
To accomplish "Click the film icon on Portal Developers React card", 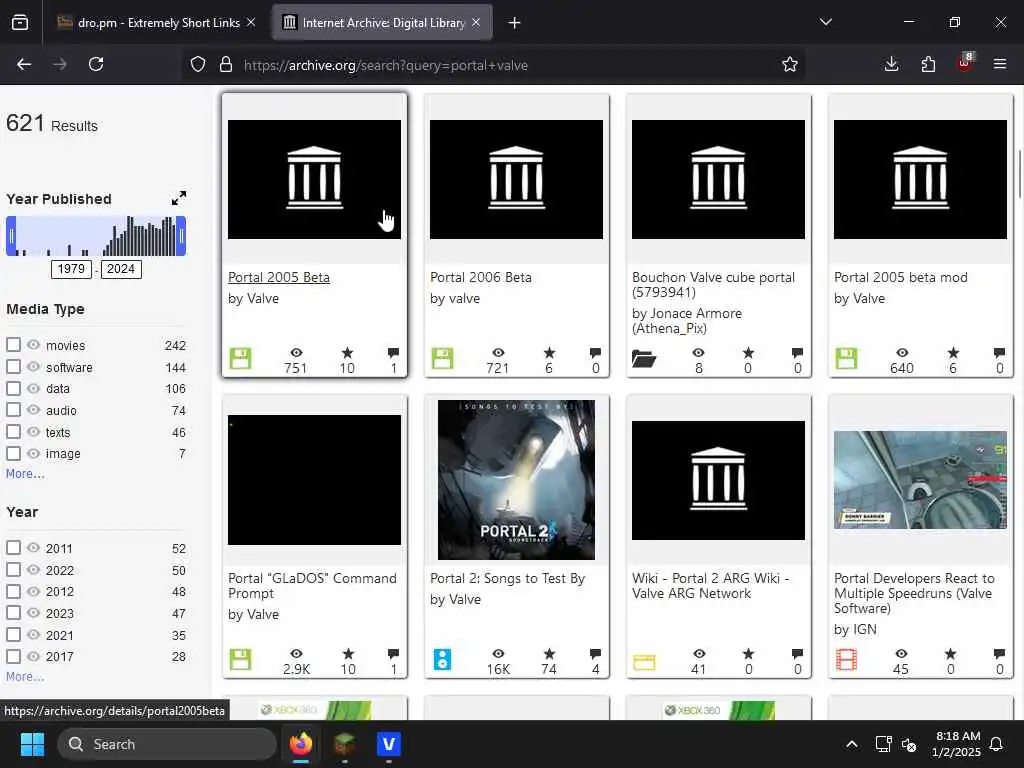I will (x=846, y=660).
